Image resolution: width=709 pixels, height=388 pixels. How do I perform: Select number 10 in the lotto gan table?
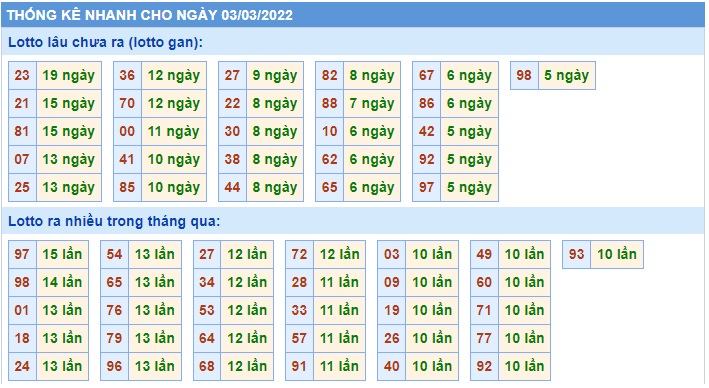pos(330,131)
